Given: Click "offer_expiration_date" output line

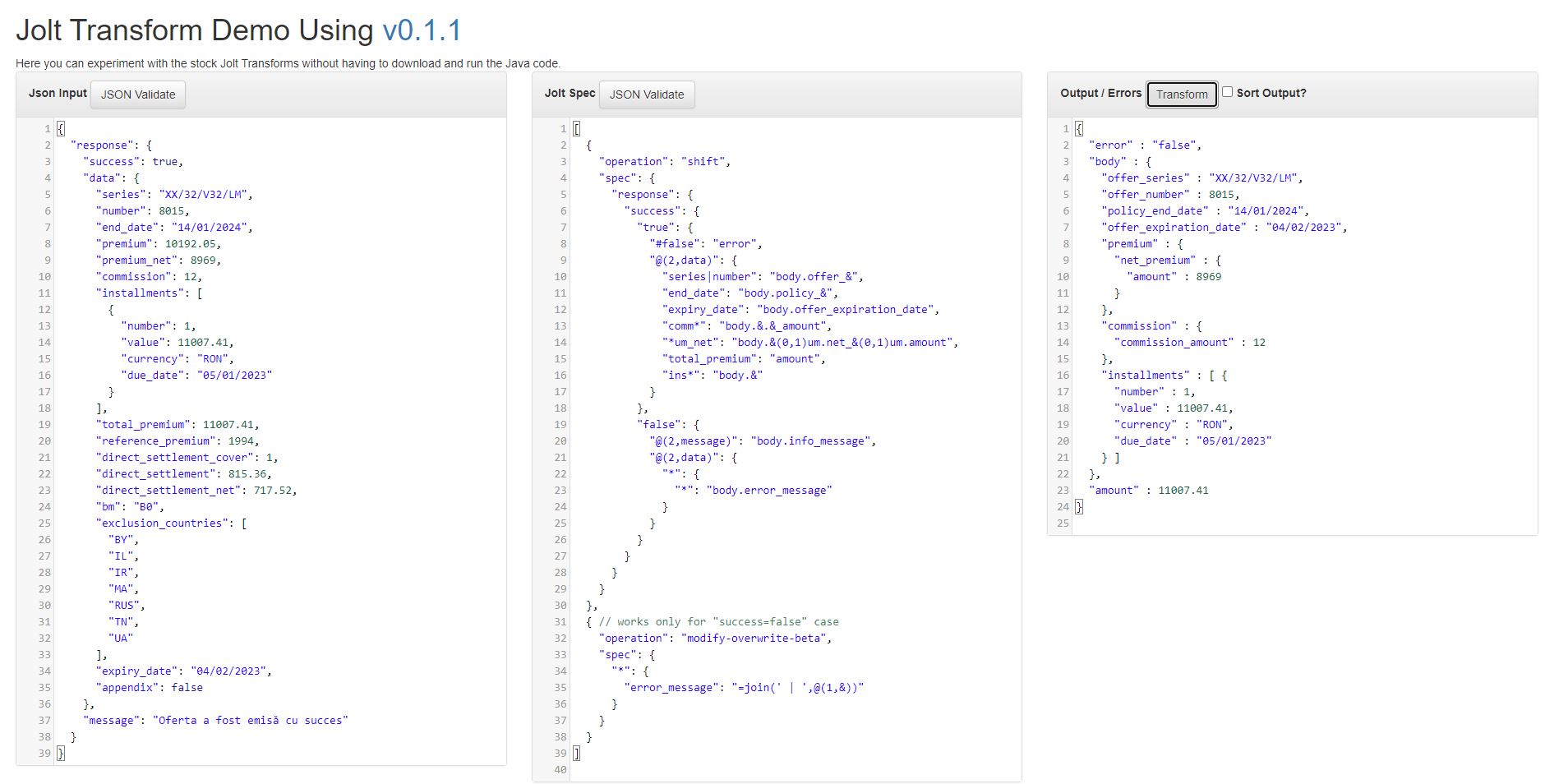Looking at the screenshot, I should (x=1224, y=228).
